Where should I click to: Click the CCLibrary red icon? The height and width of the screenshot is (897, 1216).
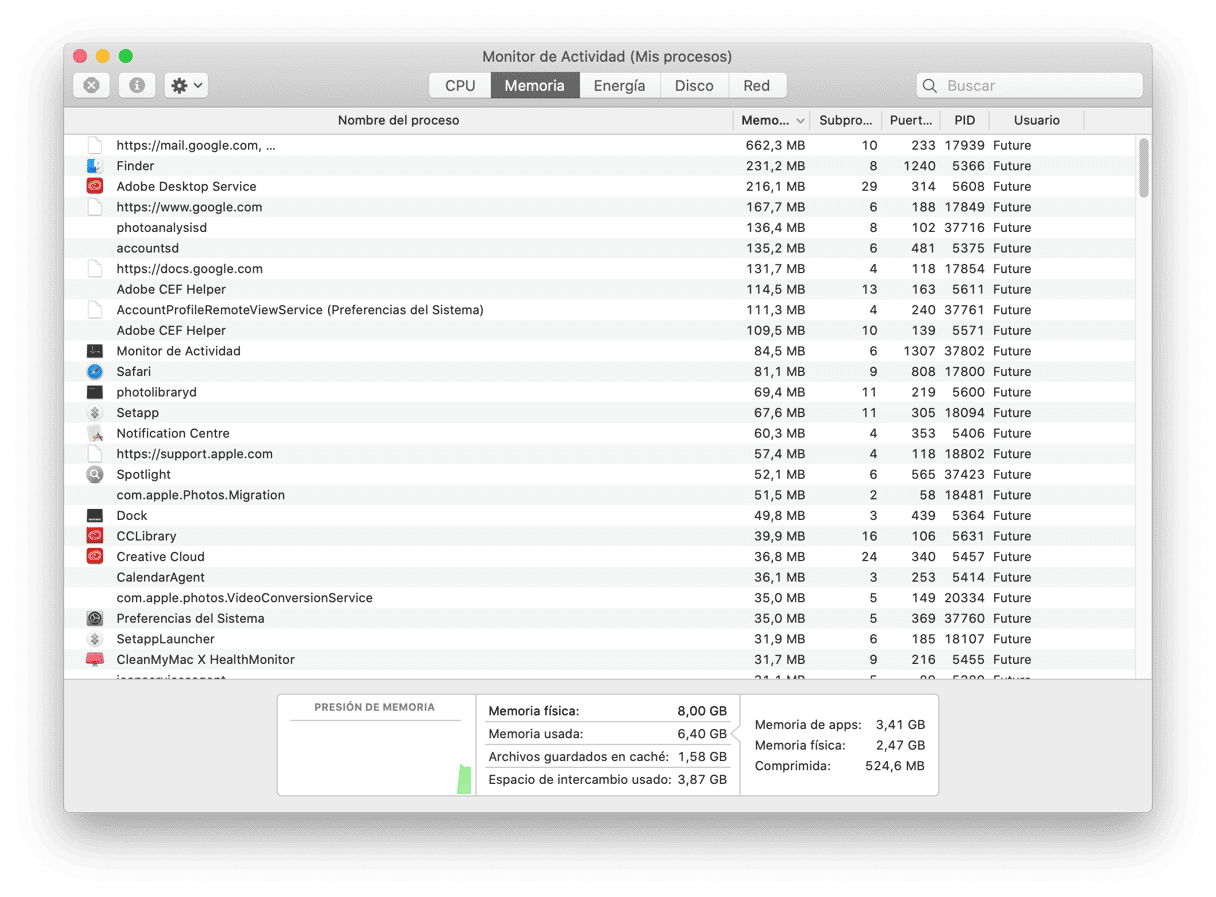95,536
